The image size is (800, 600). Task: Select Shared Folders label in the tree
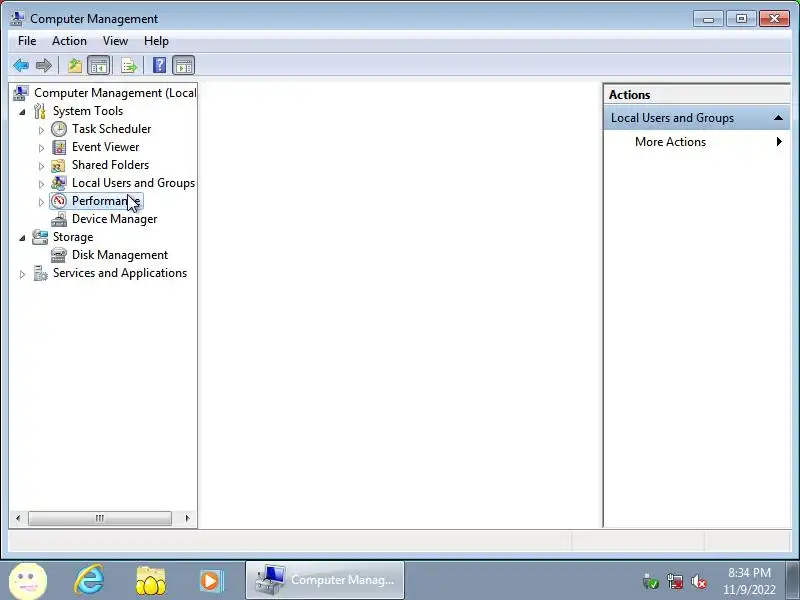click(110, 165)
